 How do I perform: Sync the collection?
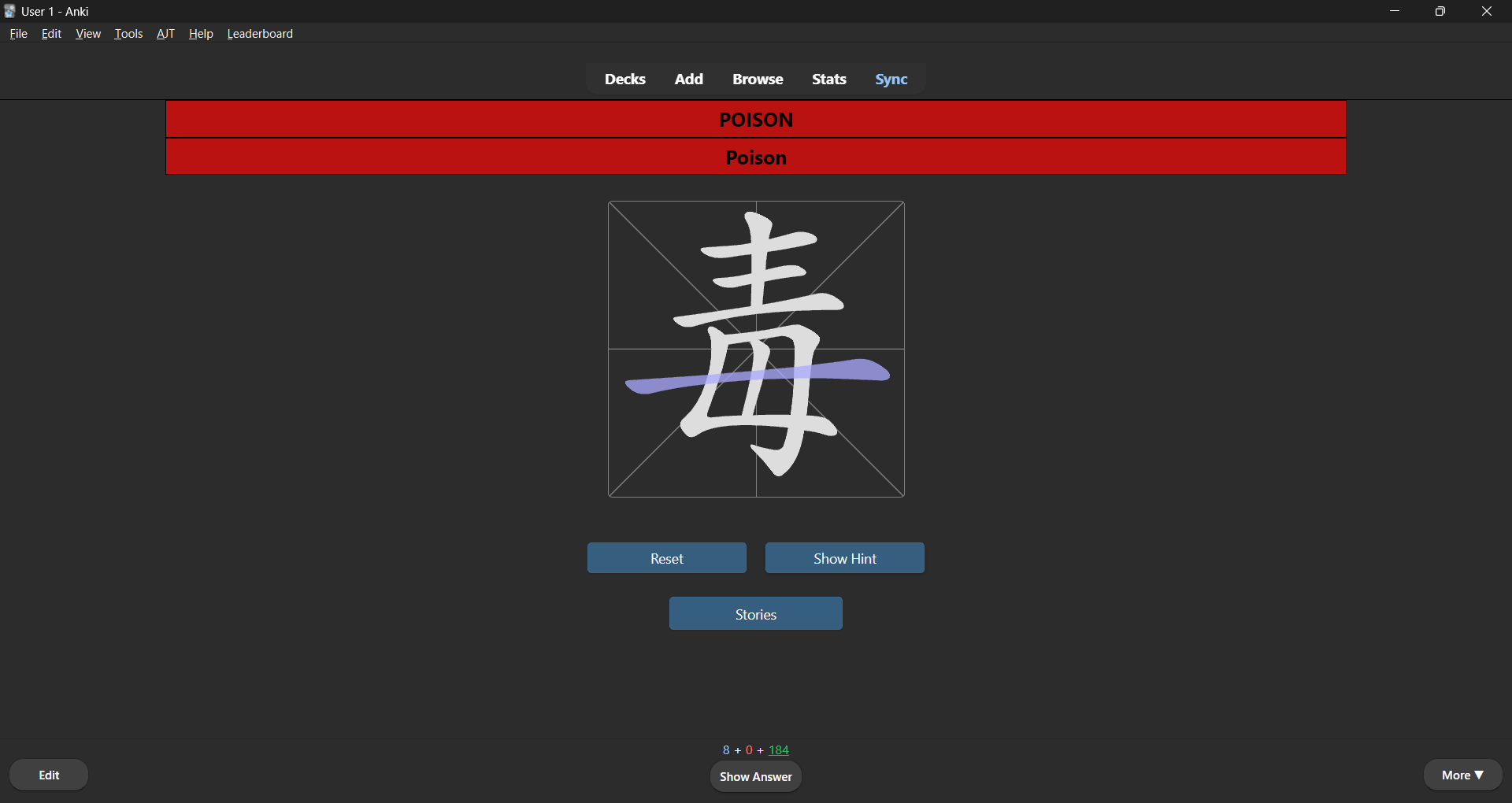click(891, 80)
